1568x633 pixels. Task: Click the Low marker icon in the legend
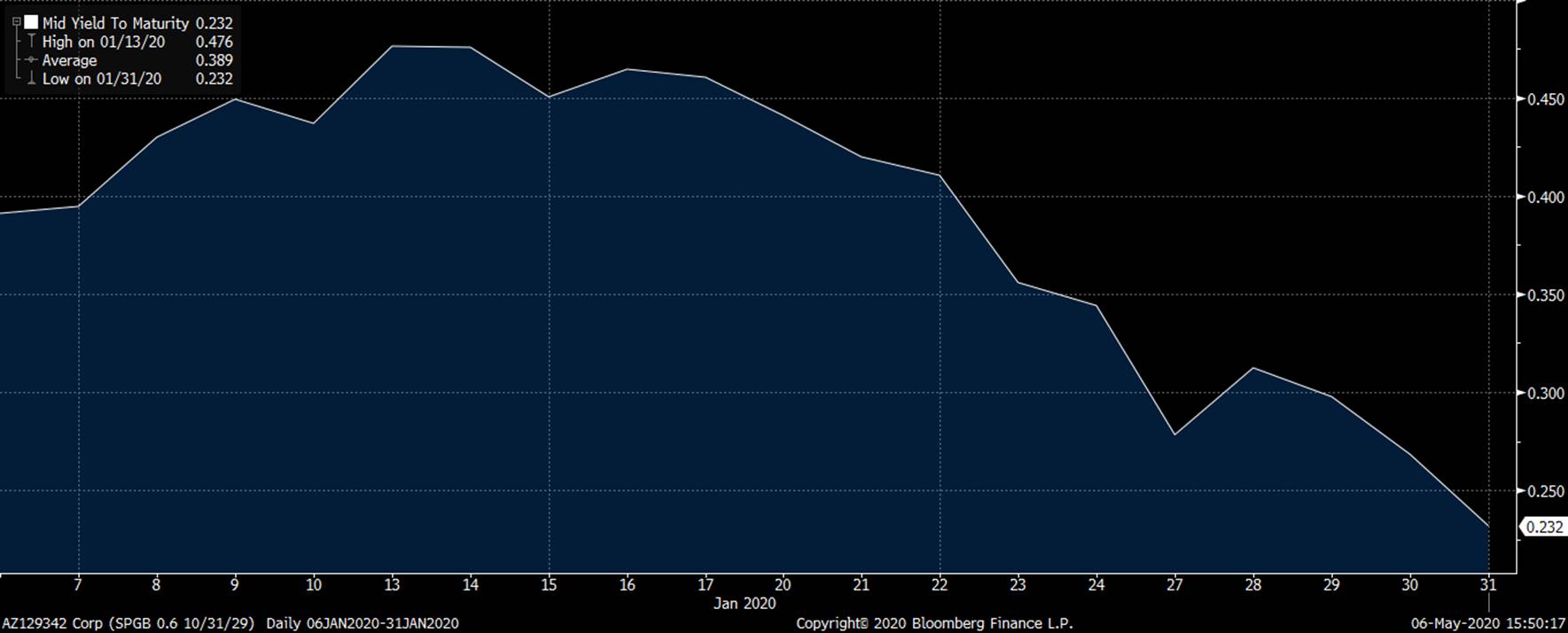31,79
